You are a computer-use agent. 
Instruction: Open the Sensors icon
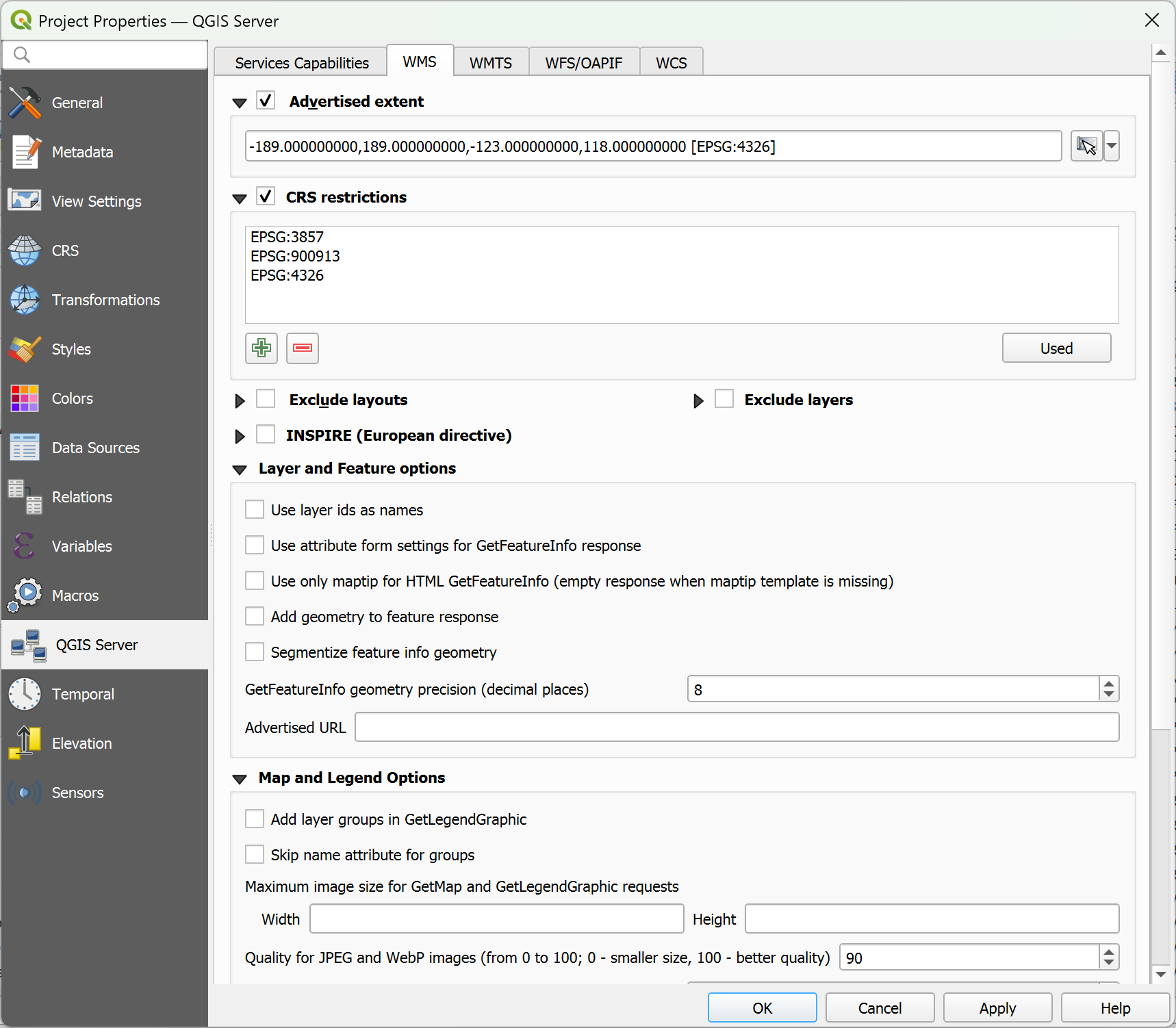click(x=25, y=793)
